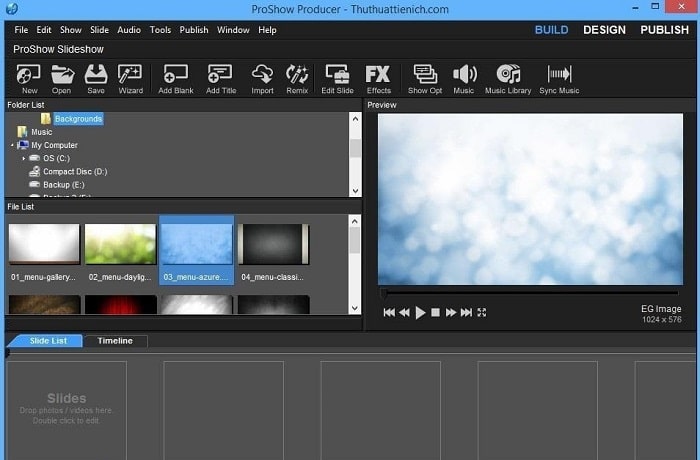Select the Slide List tab

click(48, 341)
